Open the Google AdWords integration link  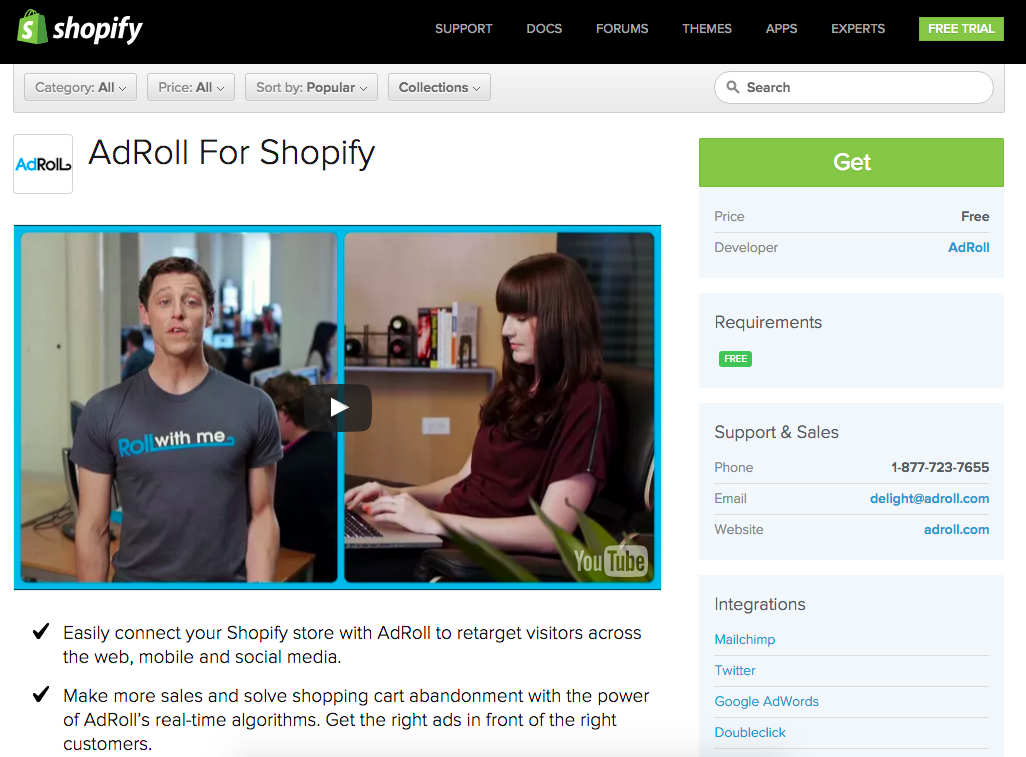(x=766, y=701)
